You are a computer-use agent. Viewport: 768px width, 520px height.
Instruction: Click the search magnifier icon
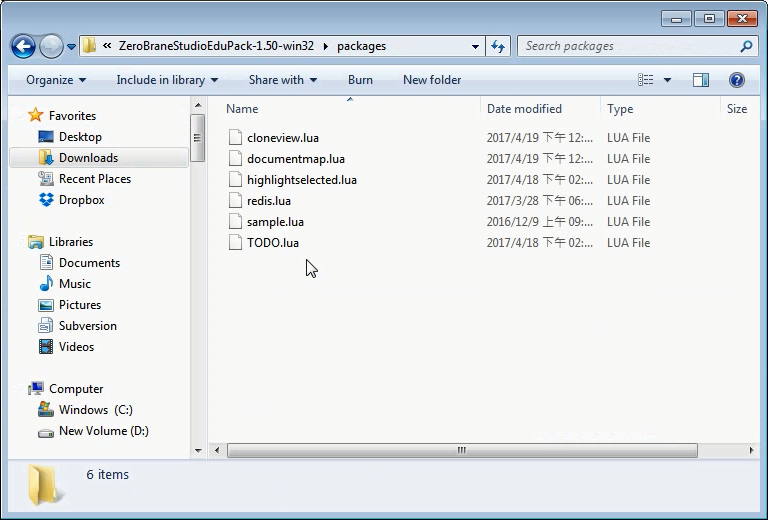746,46
